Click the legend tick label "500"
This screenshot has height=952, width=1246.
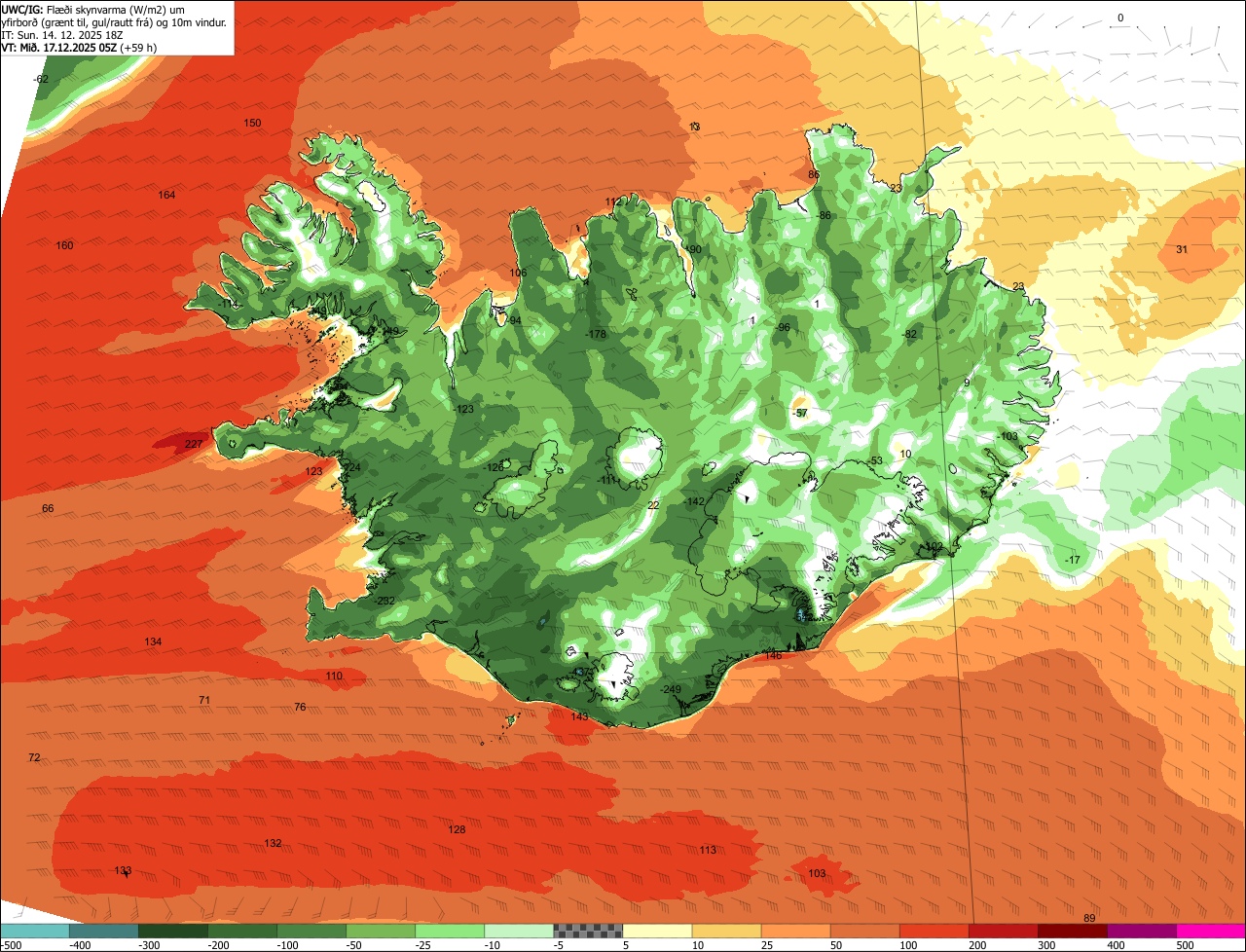(x=1184, y=944)
